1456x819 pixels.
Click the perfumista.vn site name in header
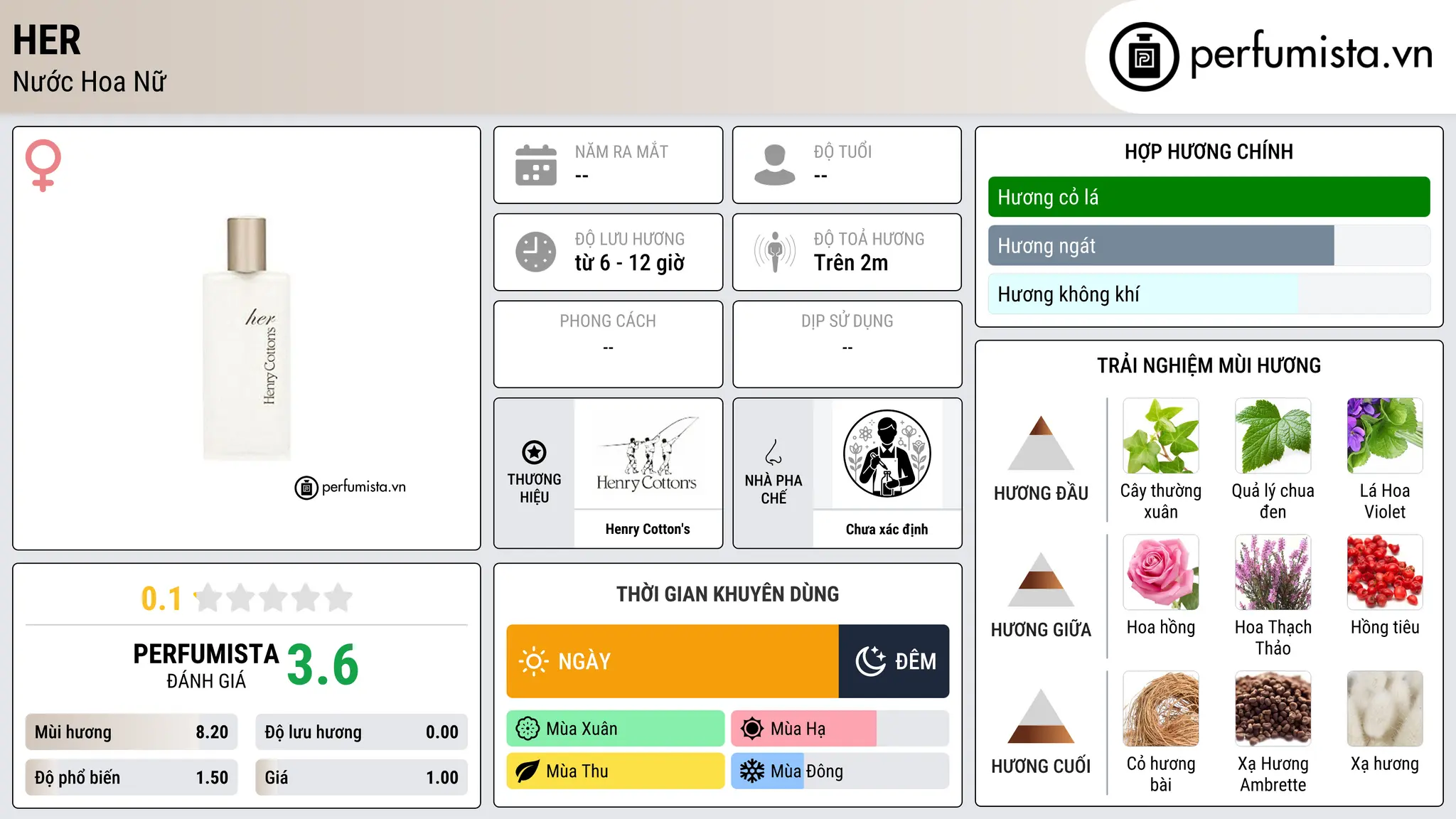tap(1312, 53)
